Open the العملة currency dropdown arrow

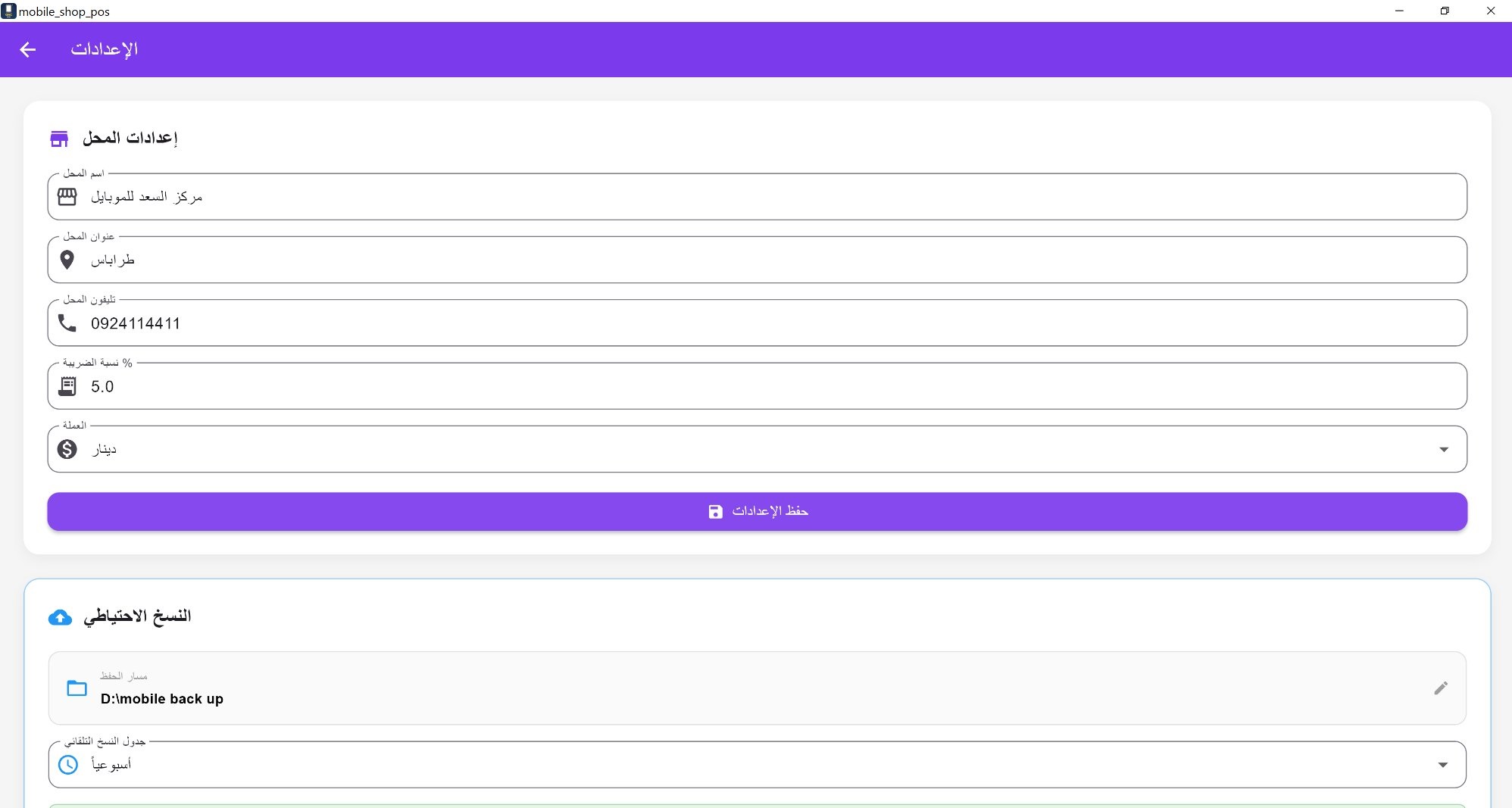[x=1444, y=450]
